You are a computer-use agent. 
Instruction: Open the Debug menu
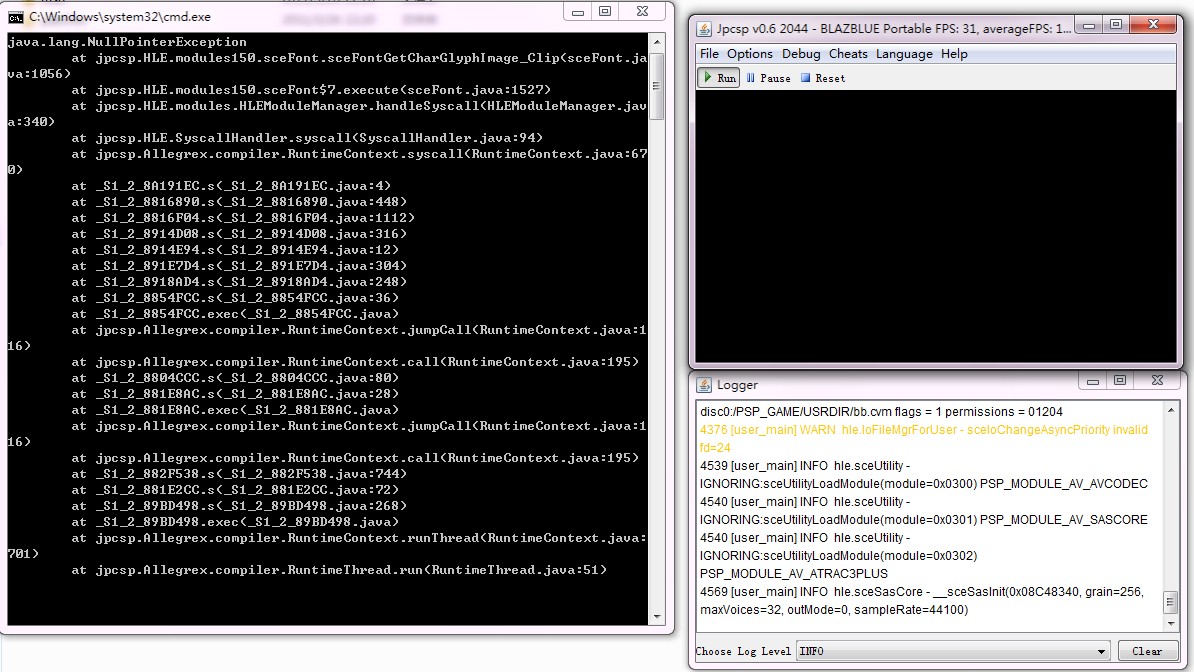point(801,54)
